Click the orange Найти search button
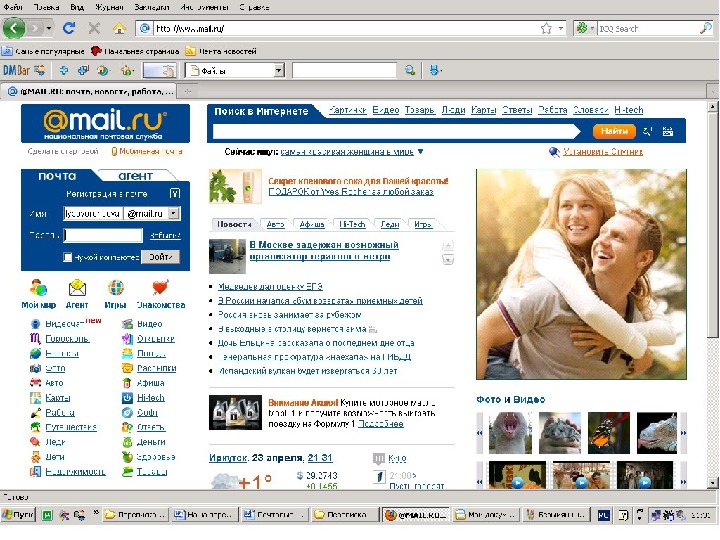 [614, 131]
